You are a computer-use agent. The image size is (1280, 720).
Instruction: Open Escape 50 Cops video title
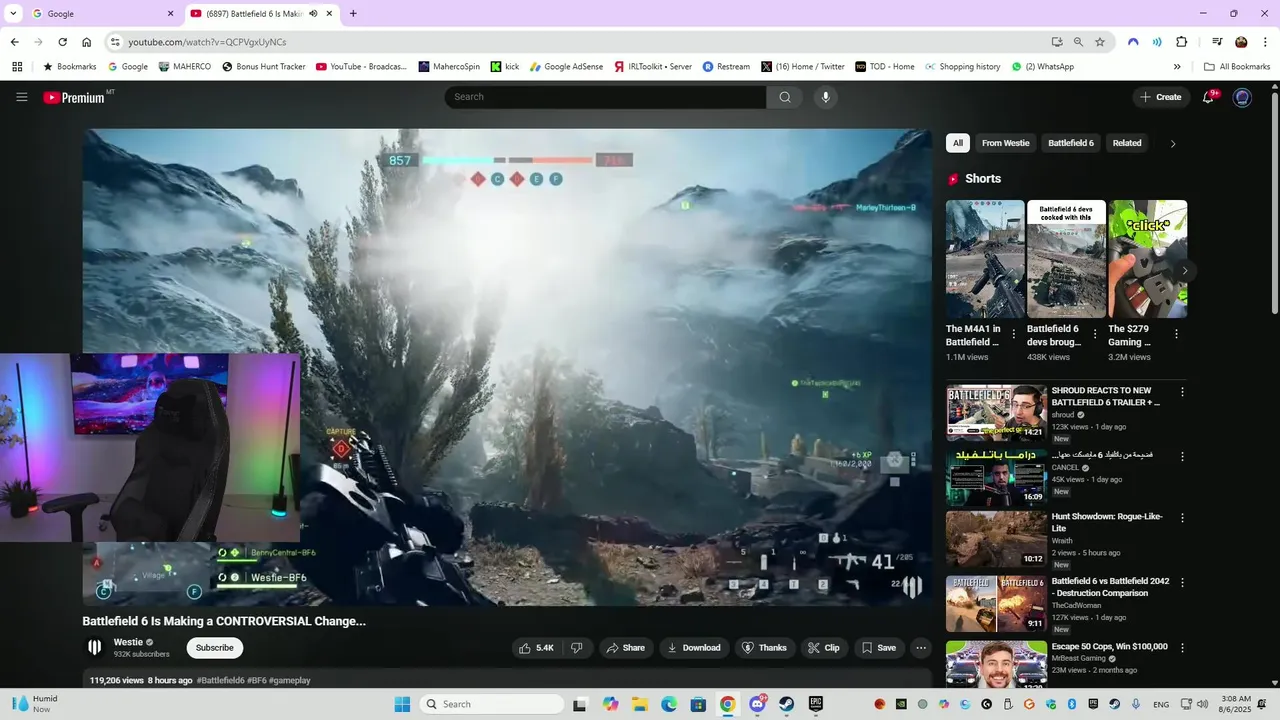(x=1109, y=647)
